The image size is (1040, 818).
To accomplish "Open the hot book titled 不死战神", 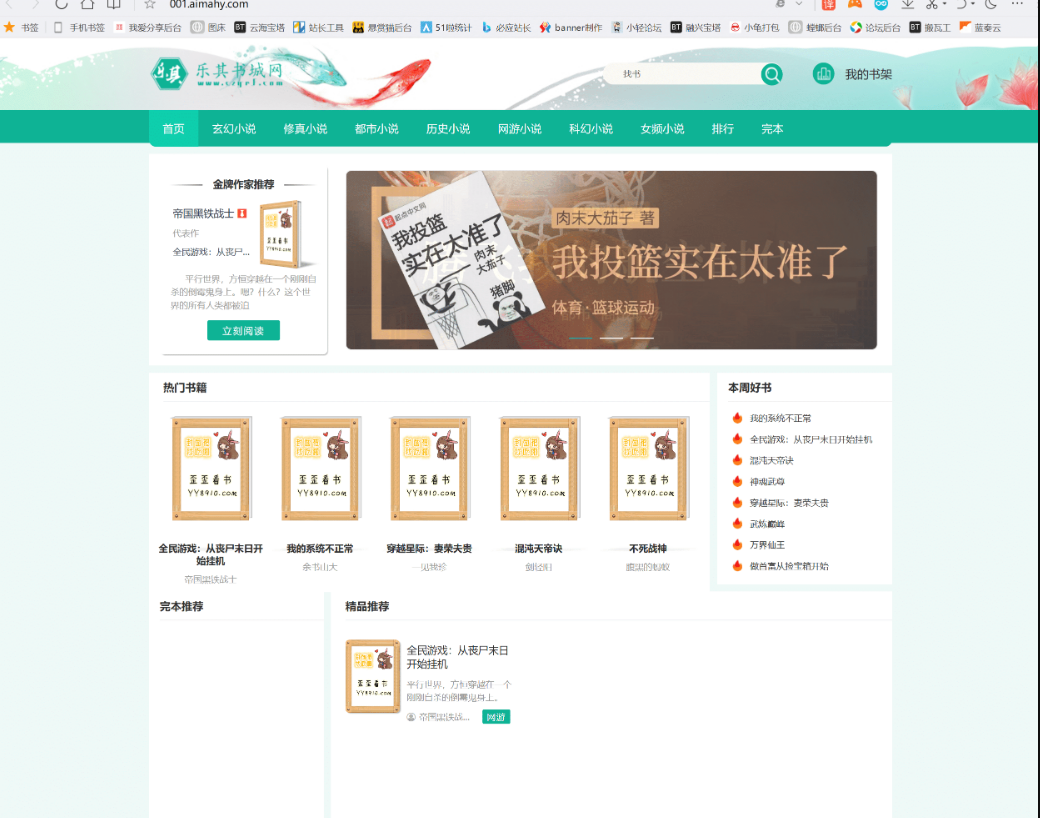I will [648, 549].
